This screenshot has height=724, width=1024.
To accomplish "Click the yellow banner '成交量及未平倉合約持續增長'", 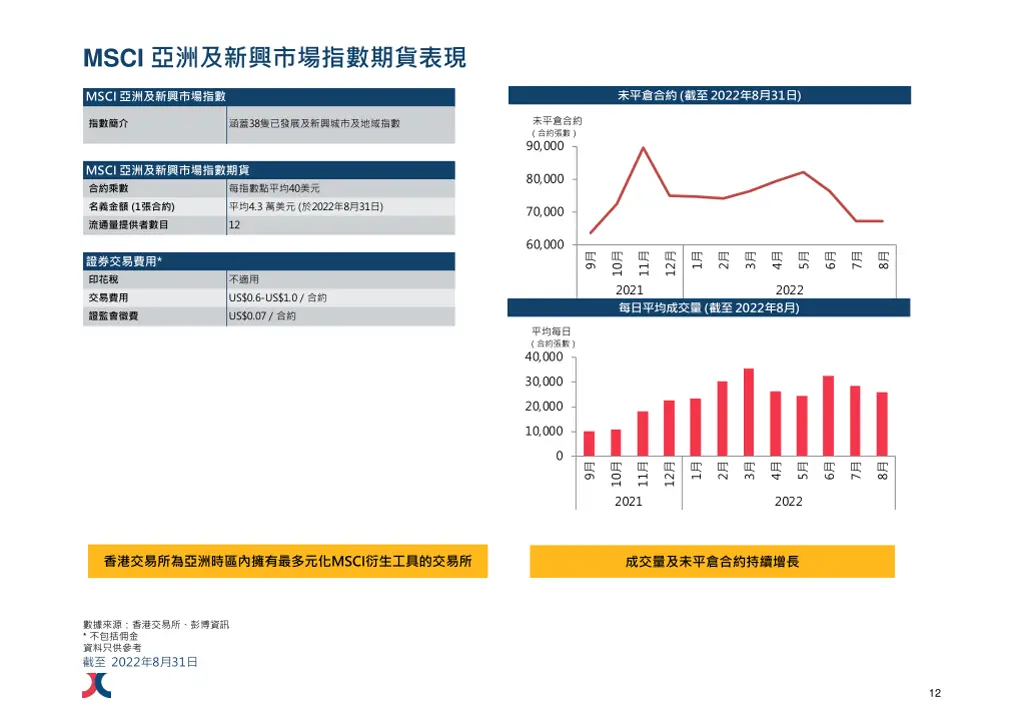I will point(712,561).
